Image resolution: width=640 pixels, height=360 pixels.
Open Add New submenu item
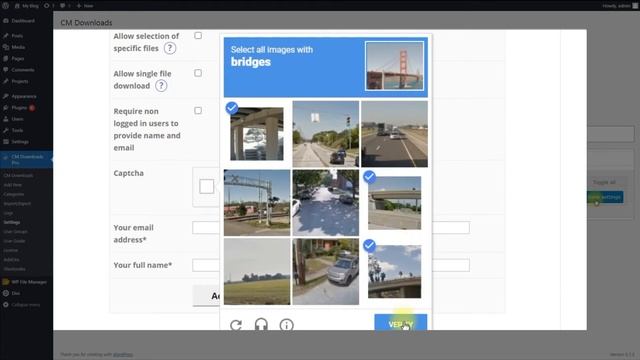(13, 185)
